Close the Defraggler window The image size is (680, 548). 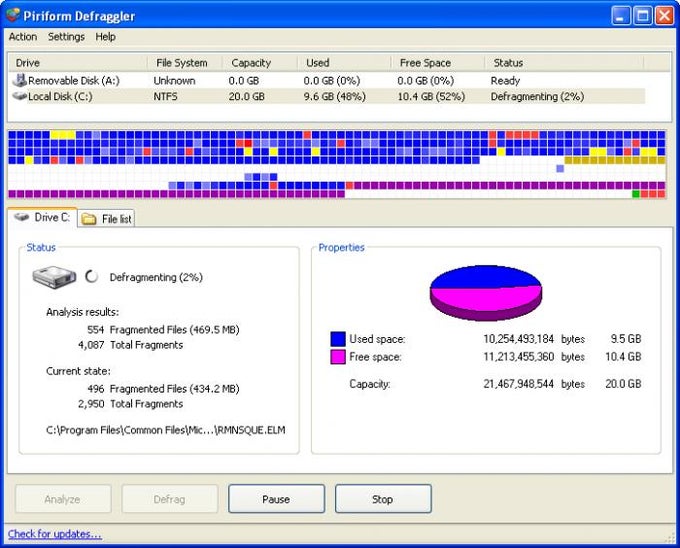664,16
